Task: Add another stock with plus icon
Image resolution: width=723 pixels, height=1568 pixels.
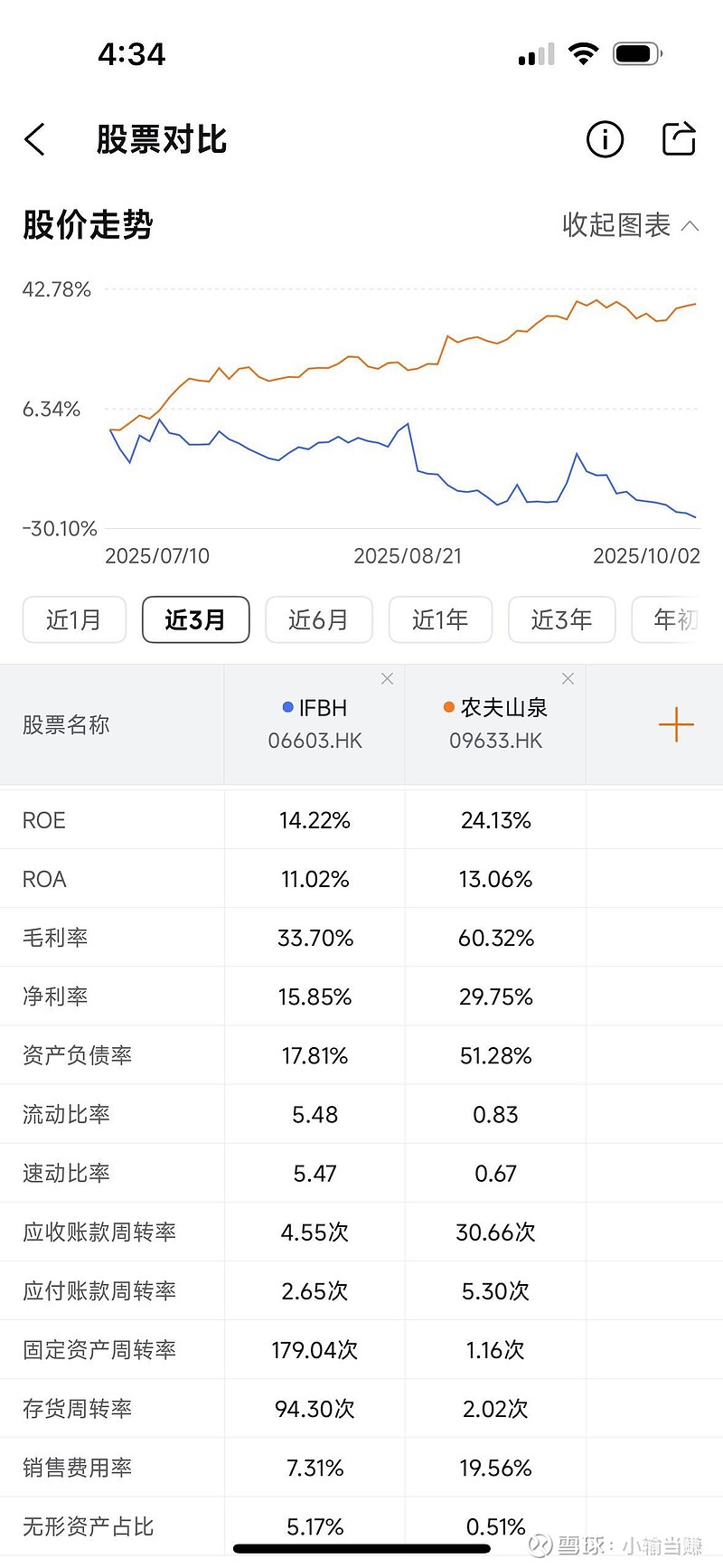Action: click(x=676, y=724)
